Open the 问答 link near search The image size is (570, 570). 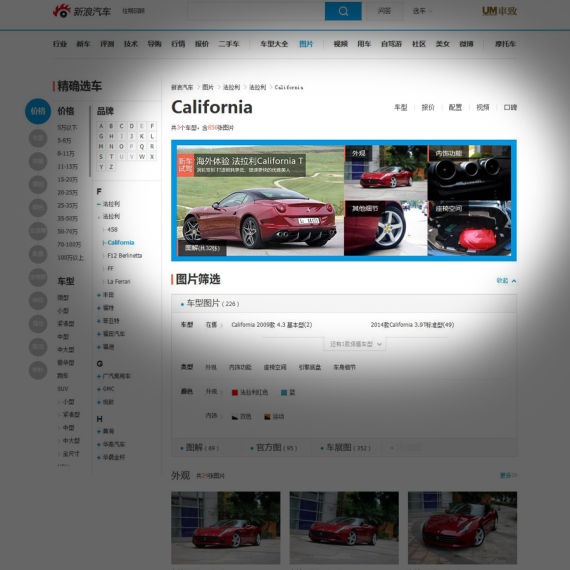(384, 11)
